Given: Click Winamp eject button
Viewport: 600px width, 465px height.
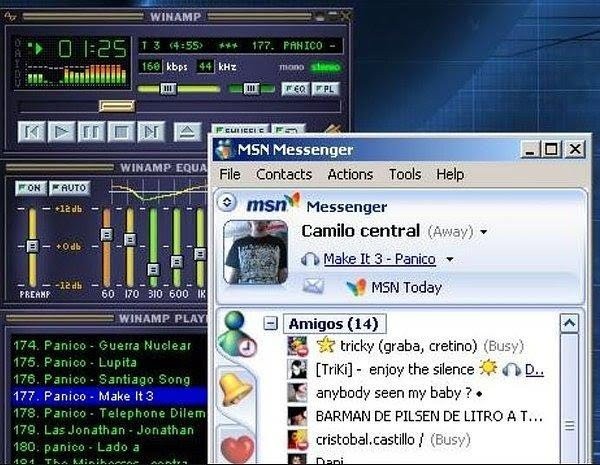Looking at the screenshot, I should pyautogui.click(x=187, y=132).
